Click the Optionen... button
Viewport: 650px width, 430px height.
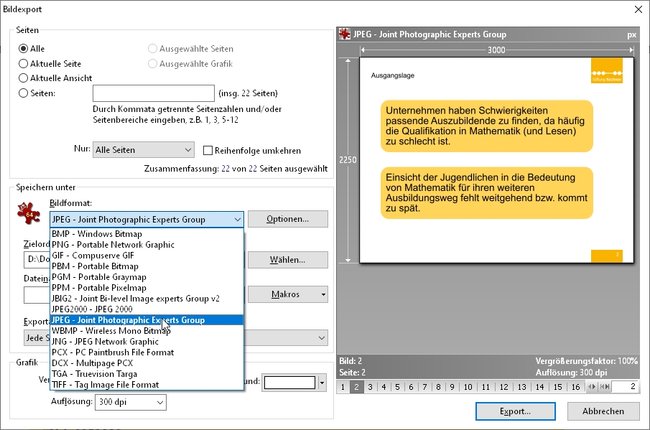(x=288, y=219)
